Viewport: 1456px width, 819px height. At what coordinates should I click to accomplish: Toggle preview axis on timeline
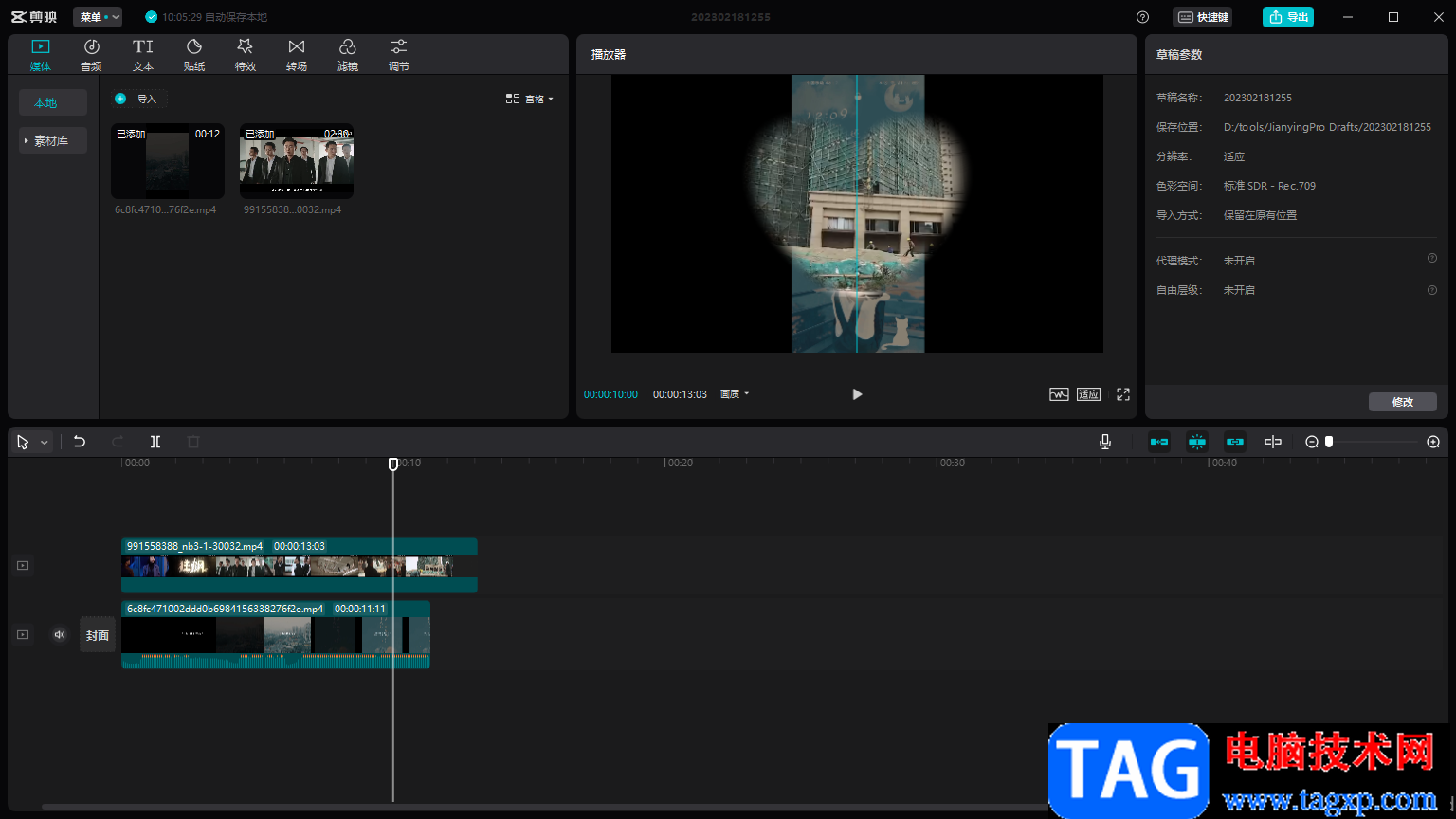[x=1273, y=442]
